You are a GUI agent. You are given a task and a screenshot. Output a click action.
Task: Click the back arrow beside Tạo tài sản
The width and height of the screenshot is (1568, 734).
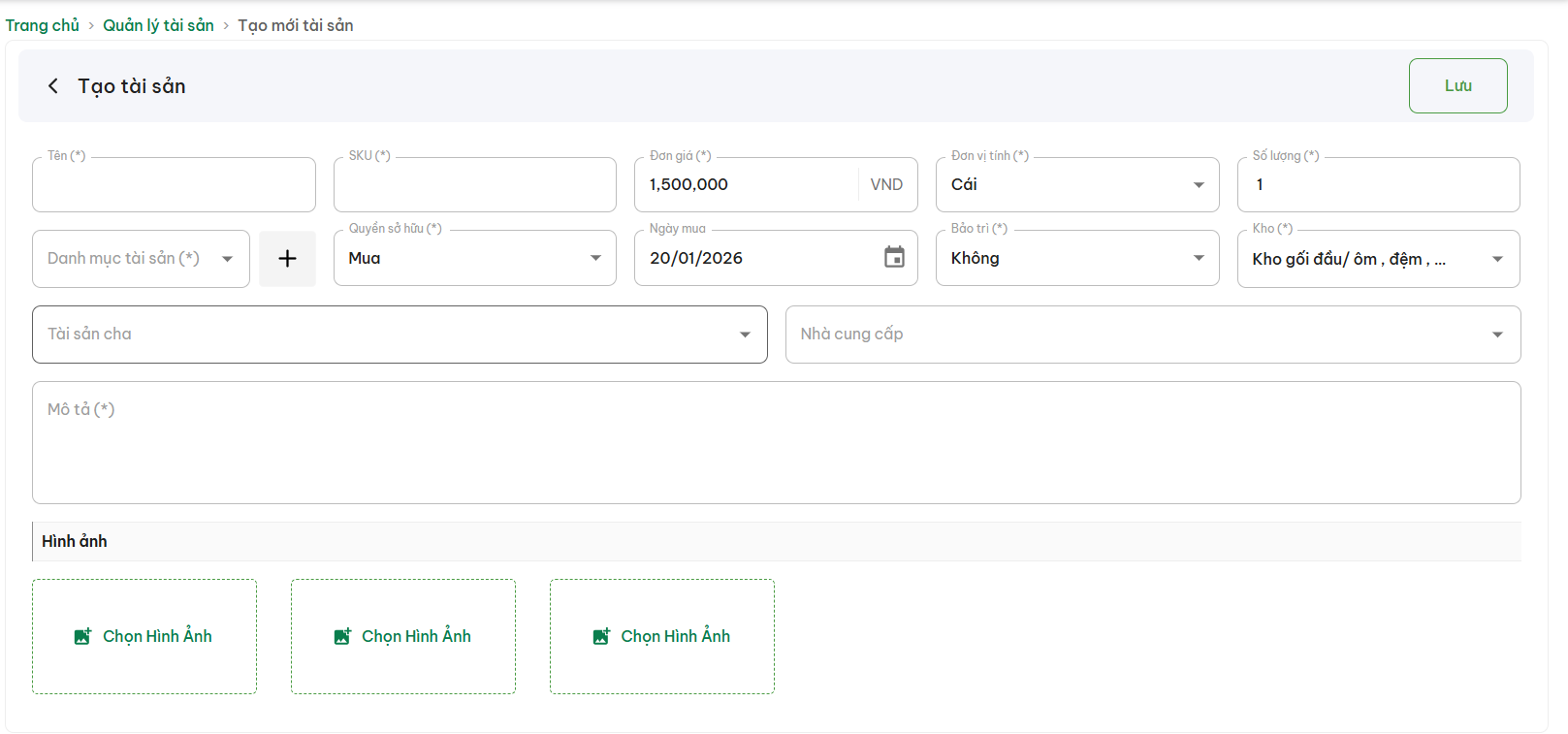click(53, 86)
